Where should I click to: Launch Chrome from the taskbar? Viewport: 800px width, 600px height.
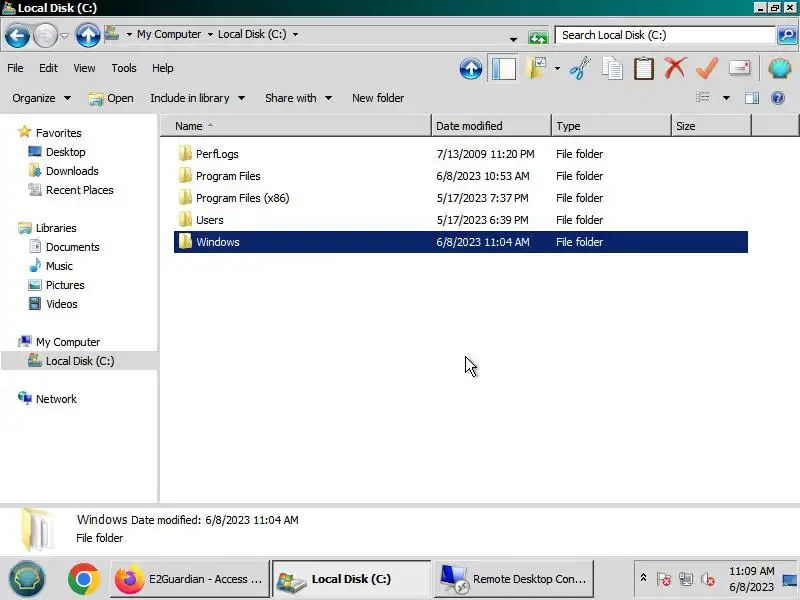pyautogui.click(x=84, y=579)
